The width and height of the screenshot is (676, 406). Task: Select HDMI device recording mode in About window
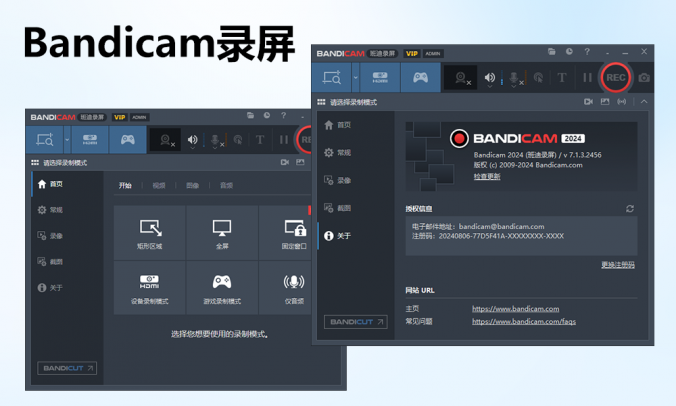coord(380,78)
